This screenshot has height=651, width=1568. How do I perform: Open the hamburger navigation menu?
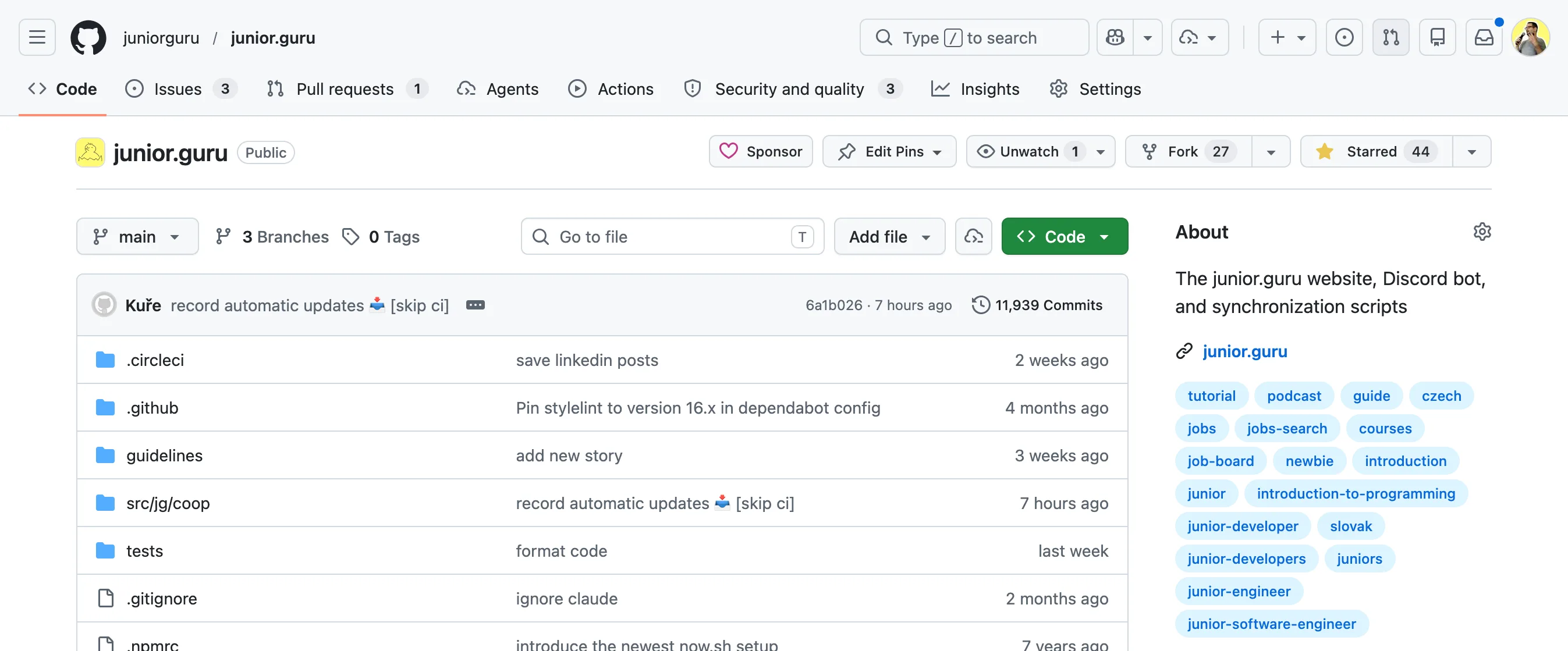(37, 37)
